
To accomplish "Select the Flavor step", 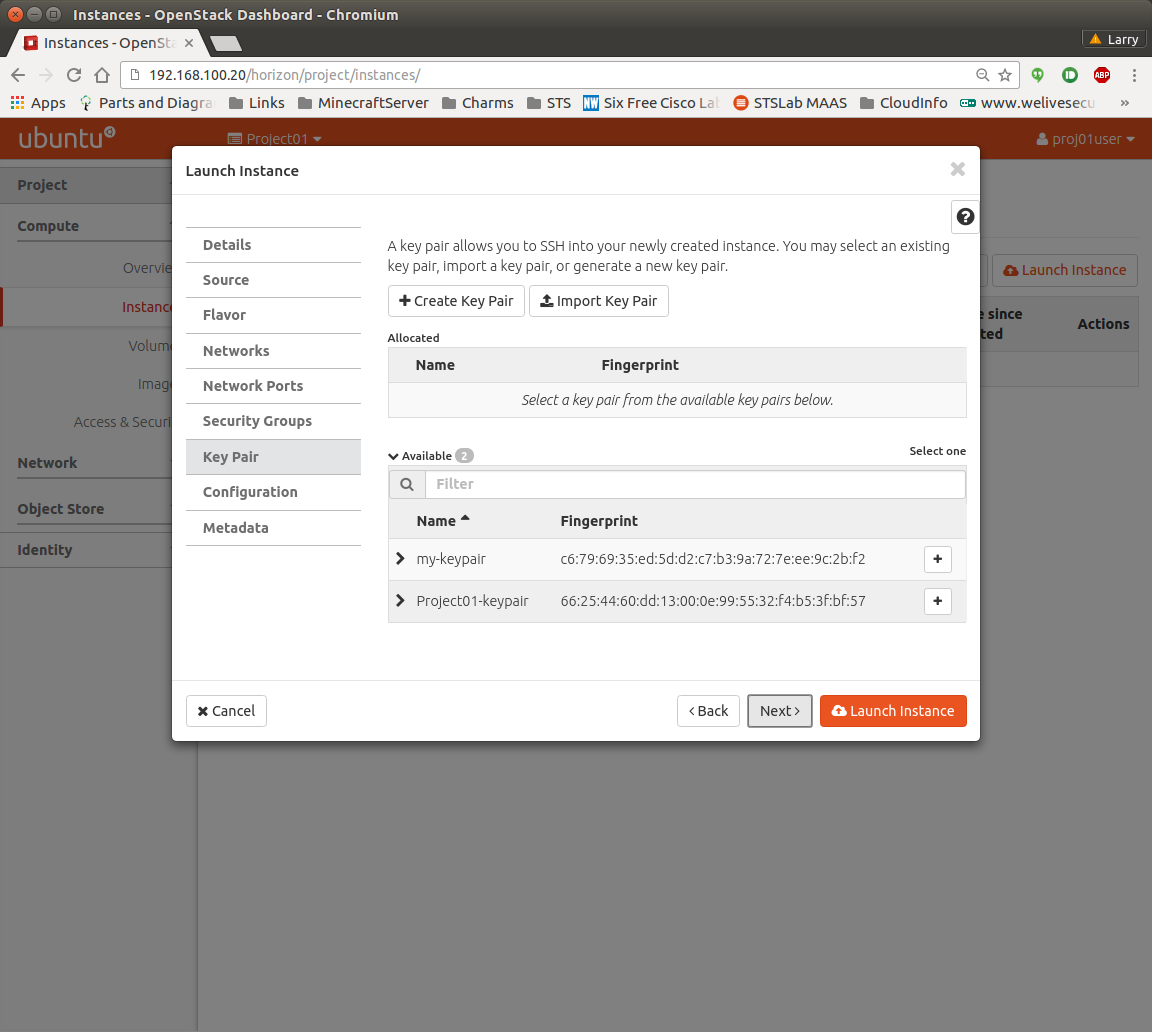I will click(224, 315).
